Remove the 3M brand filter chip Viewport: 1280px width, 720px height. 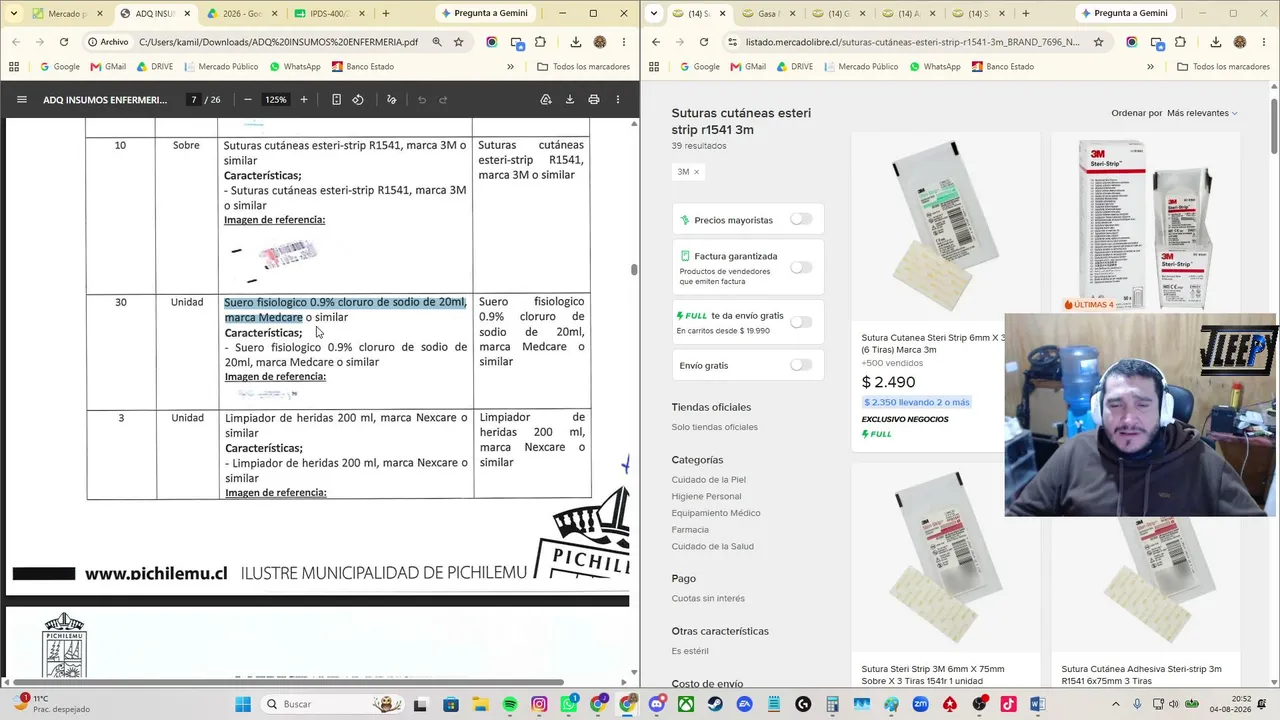coord(697,172)
